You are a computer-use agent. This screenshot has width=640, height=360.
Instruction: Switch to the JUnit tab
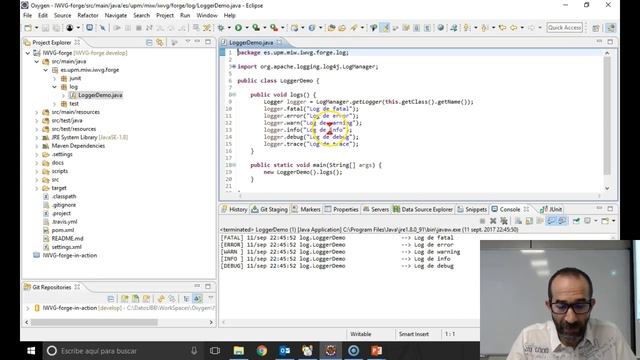click(x=551, y=209)
